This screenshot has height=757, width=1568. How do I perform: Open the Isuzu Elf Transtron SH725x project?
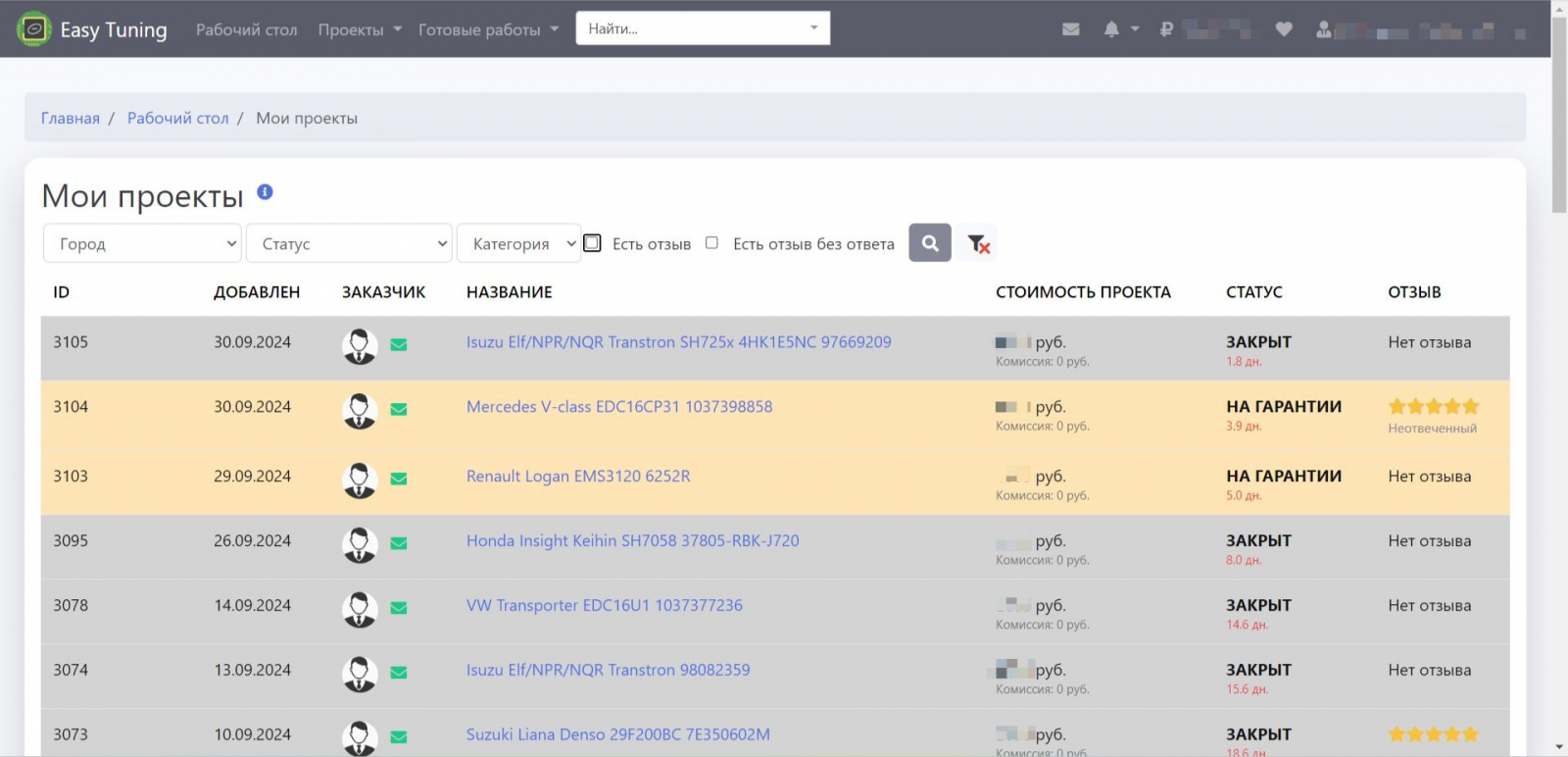point(679,342)
